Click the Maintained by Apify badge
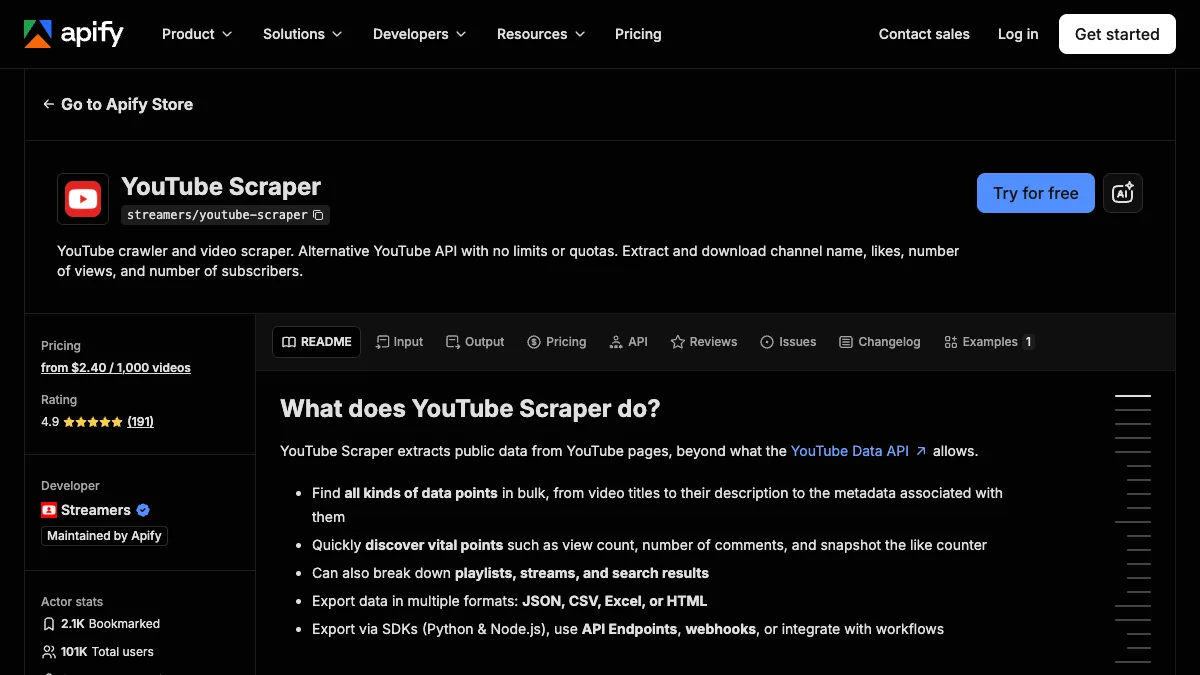This screenshot has width=1200, height=675. [x=104, y=536]
